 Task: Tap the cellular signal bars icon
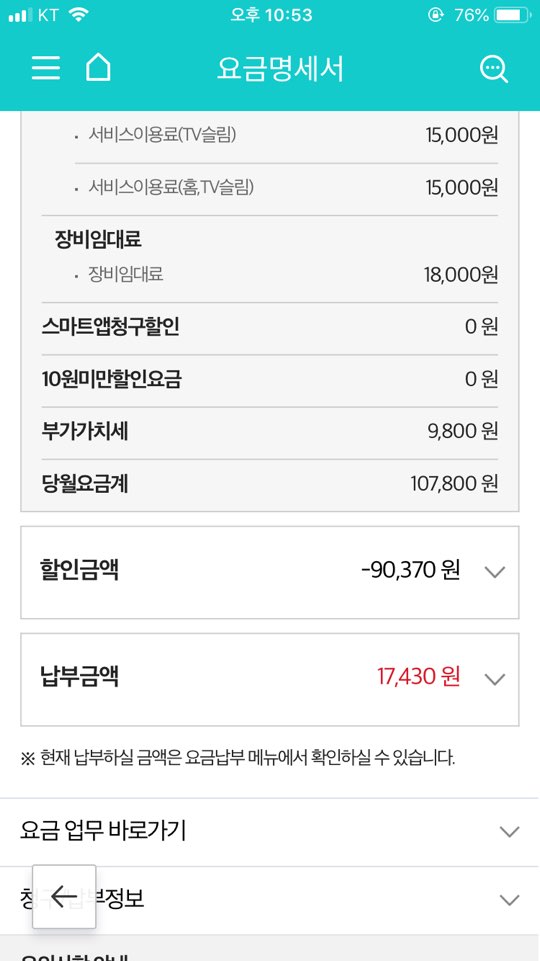click(20, 15)
